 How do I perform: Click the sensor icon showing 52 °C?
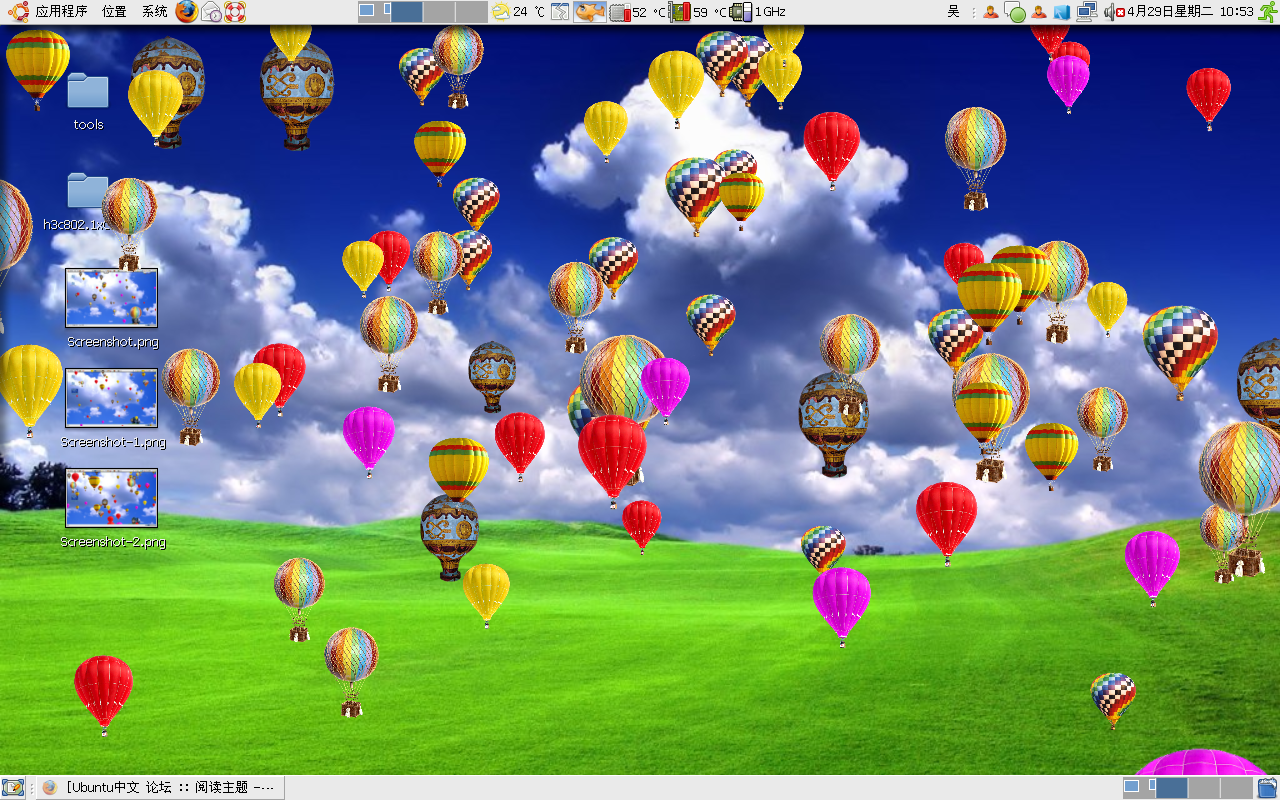click(x=620, y=12)
